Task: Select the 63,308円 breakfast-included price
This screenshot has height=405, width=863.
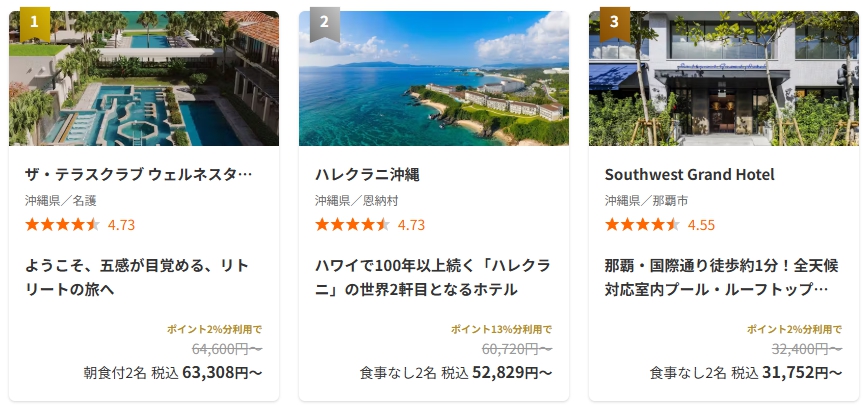Action: click(x=222, y=373)
